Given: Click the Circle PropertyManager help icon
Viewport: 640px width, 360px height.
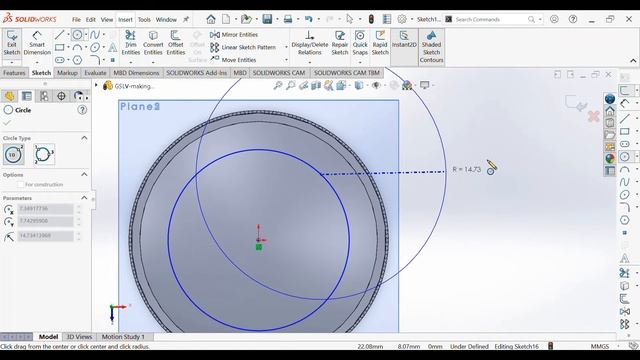Looking at the screenshot, I should tap(82, 110).
